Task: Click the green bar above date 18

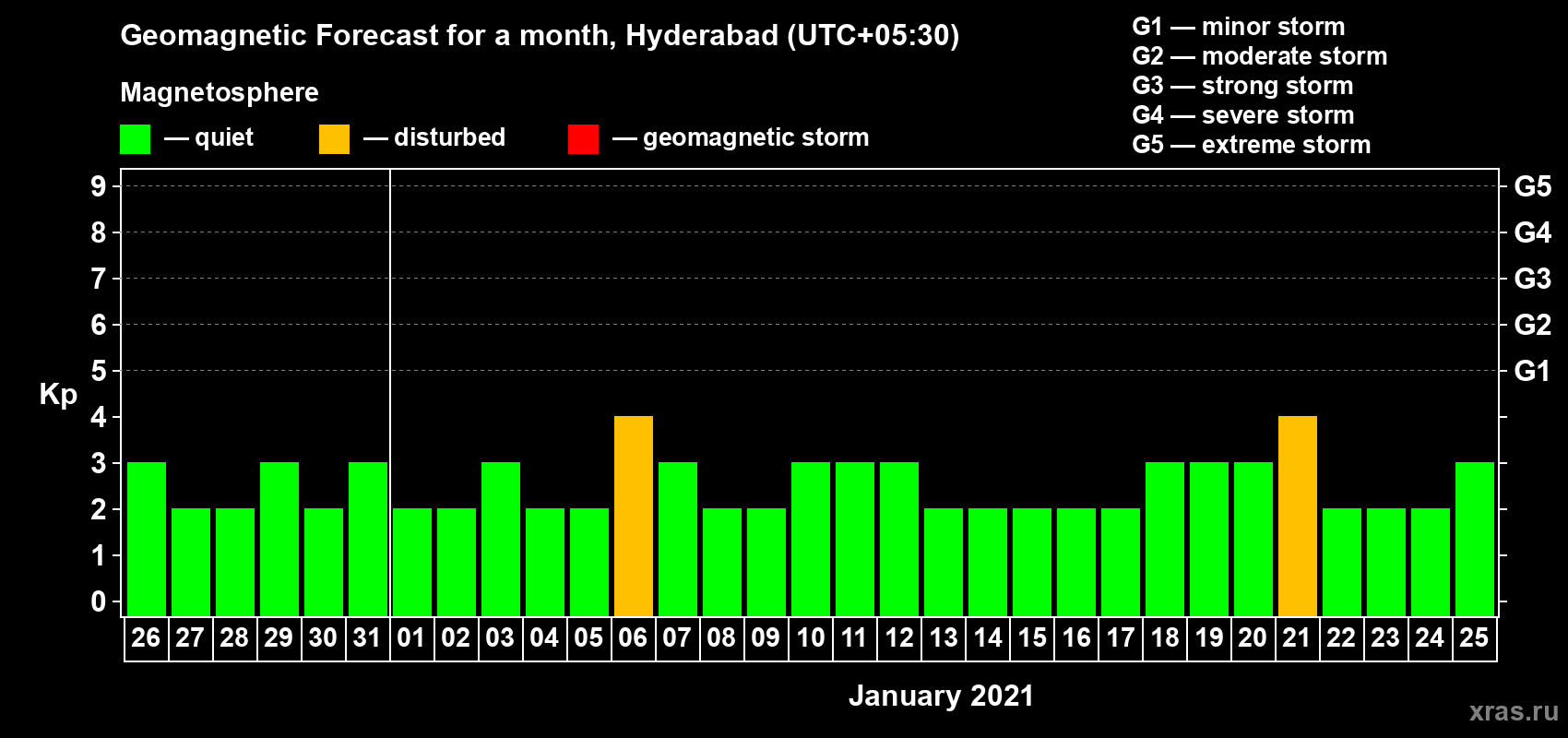Action: tap(1165, 539)
